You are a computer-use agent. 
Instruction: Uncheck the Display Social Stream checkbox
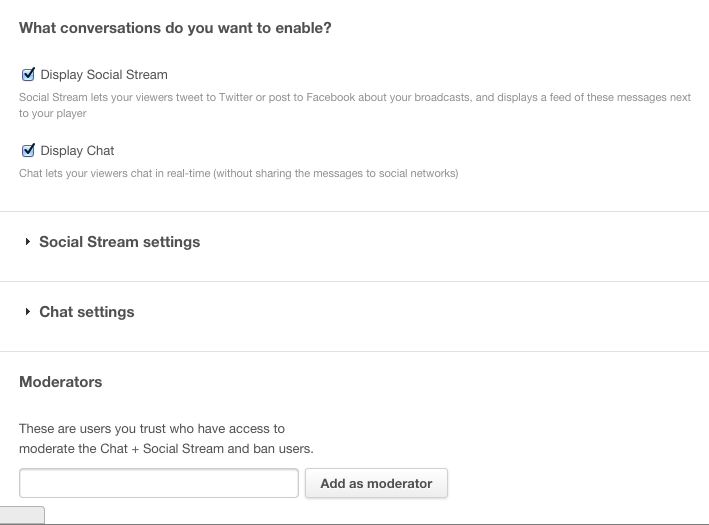pos(28,75)
